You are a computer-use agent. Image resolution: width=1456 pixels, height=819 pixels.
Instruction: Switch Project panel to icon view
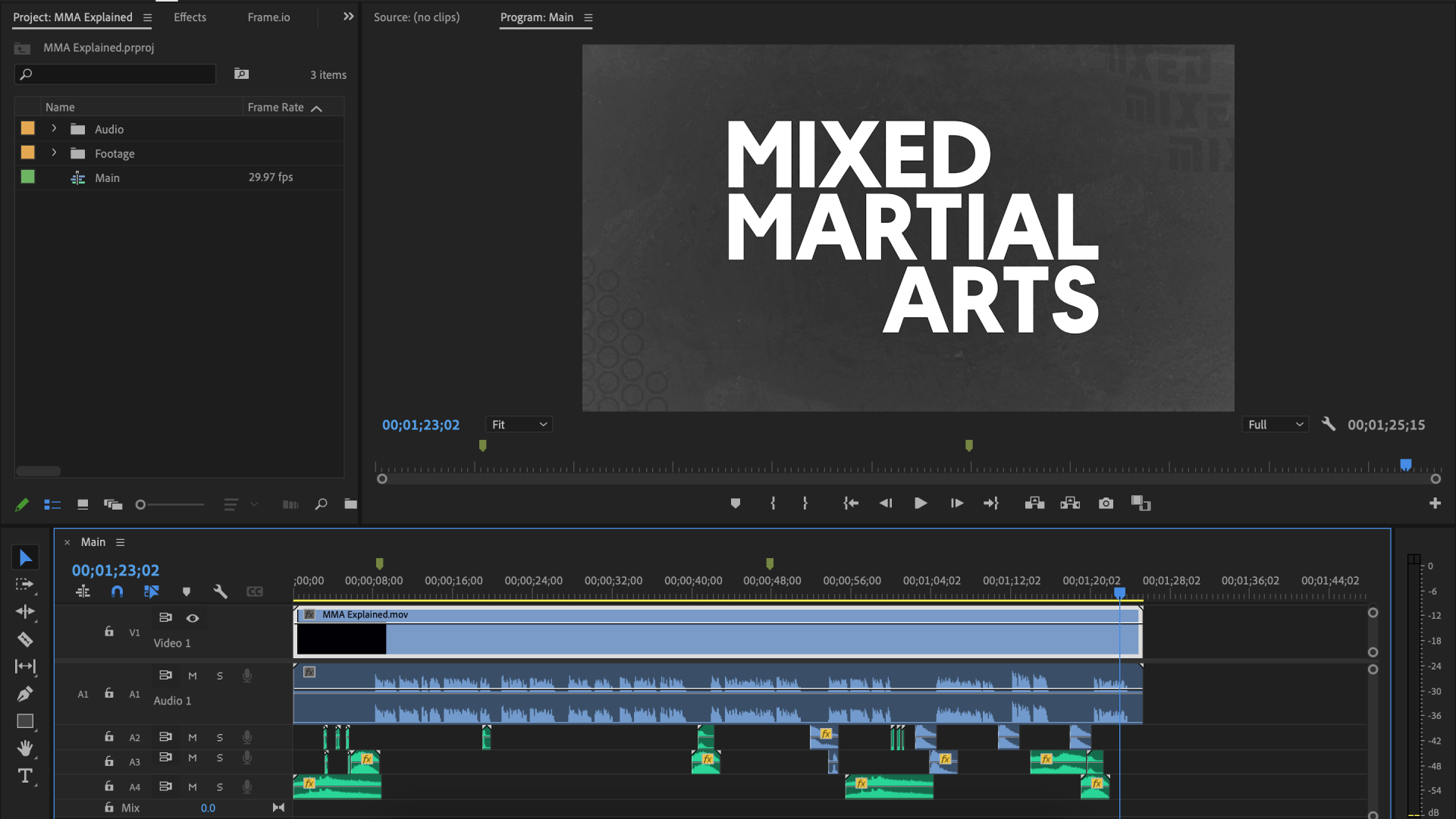(x=83, y=504)
